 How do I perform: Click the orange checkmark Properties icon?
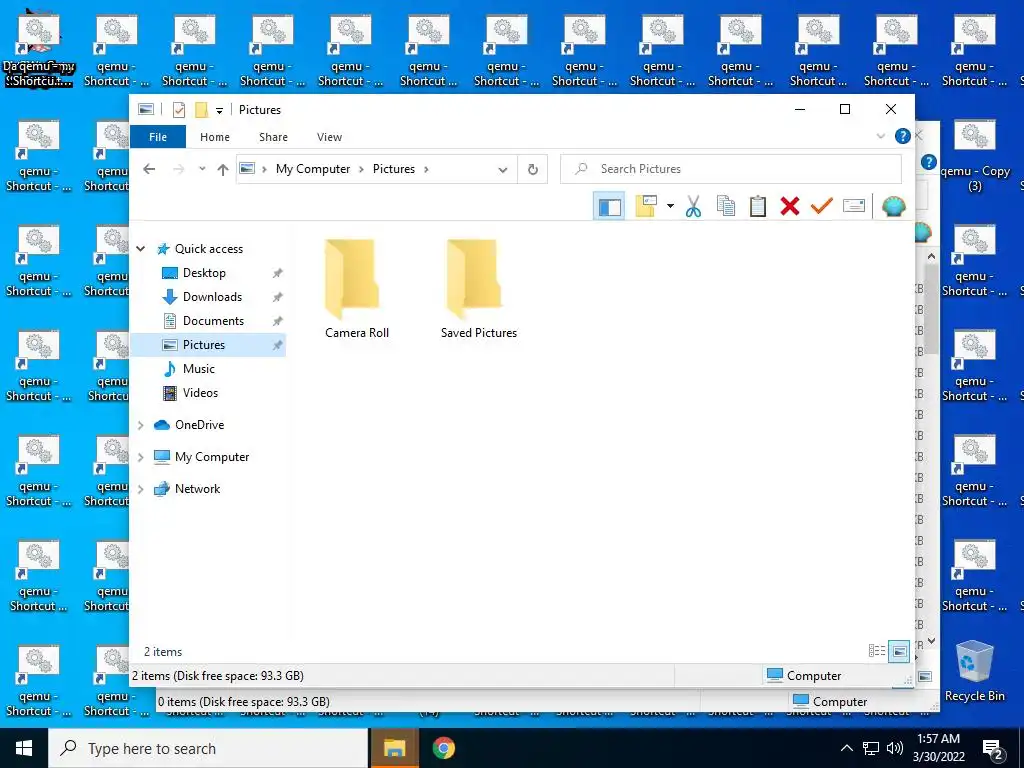(822, 206)
